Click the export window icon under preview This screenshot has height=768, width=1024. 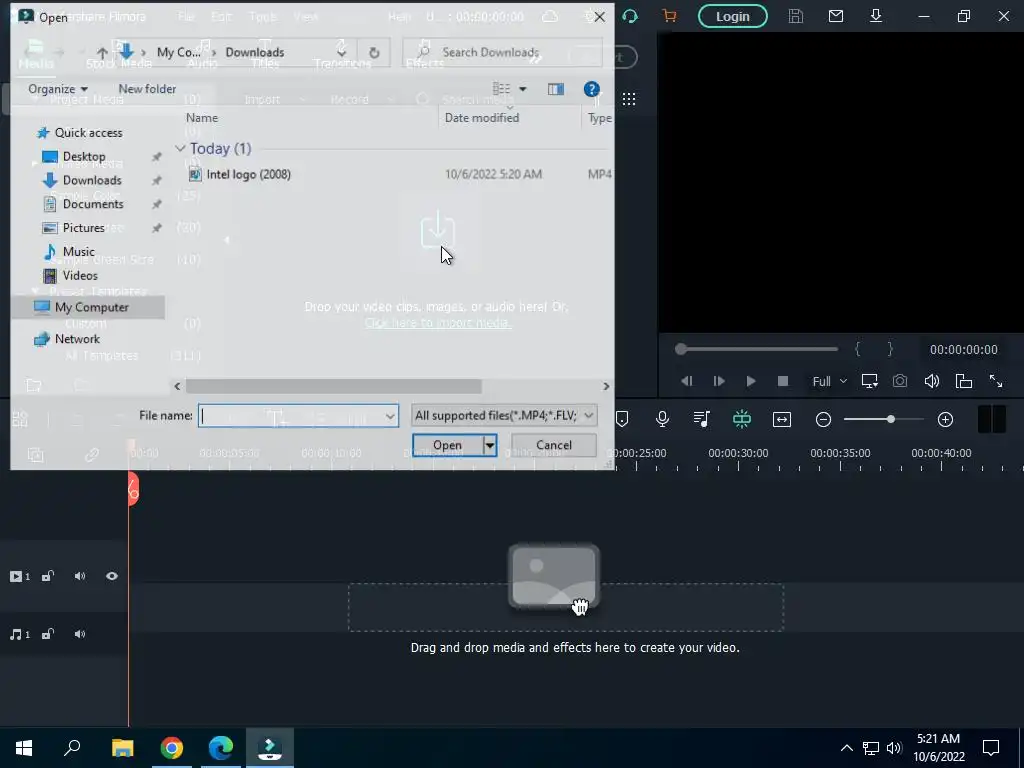964,381
